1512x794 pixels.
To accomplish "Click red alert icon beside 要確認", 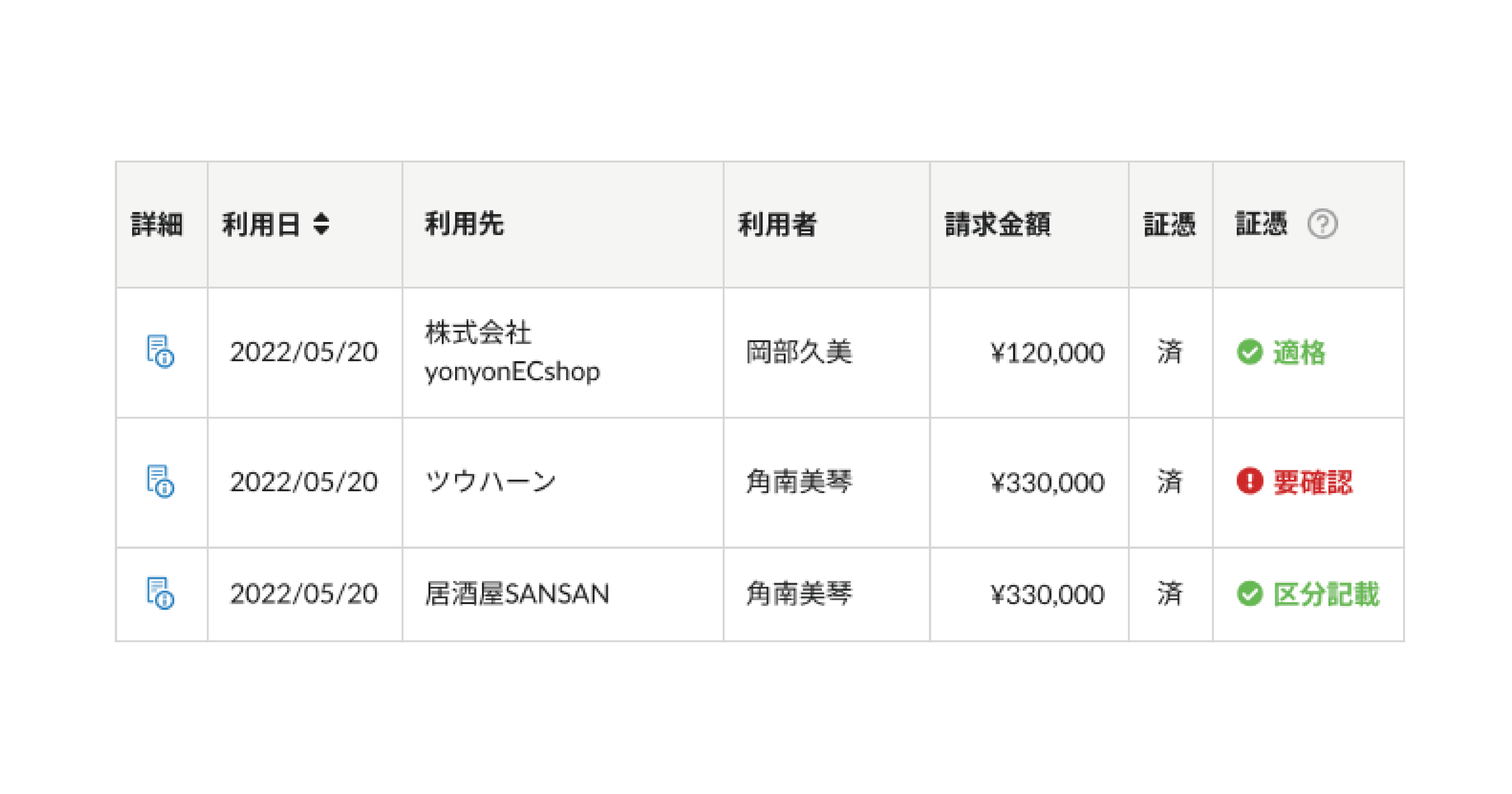I will point(1249,481).
